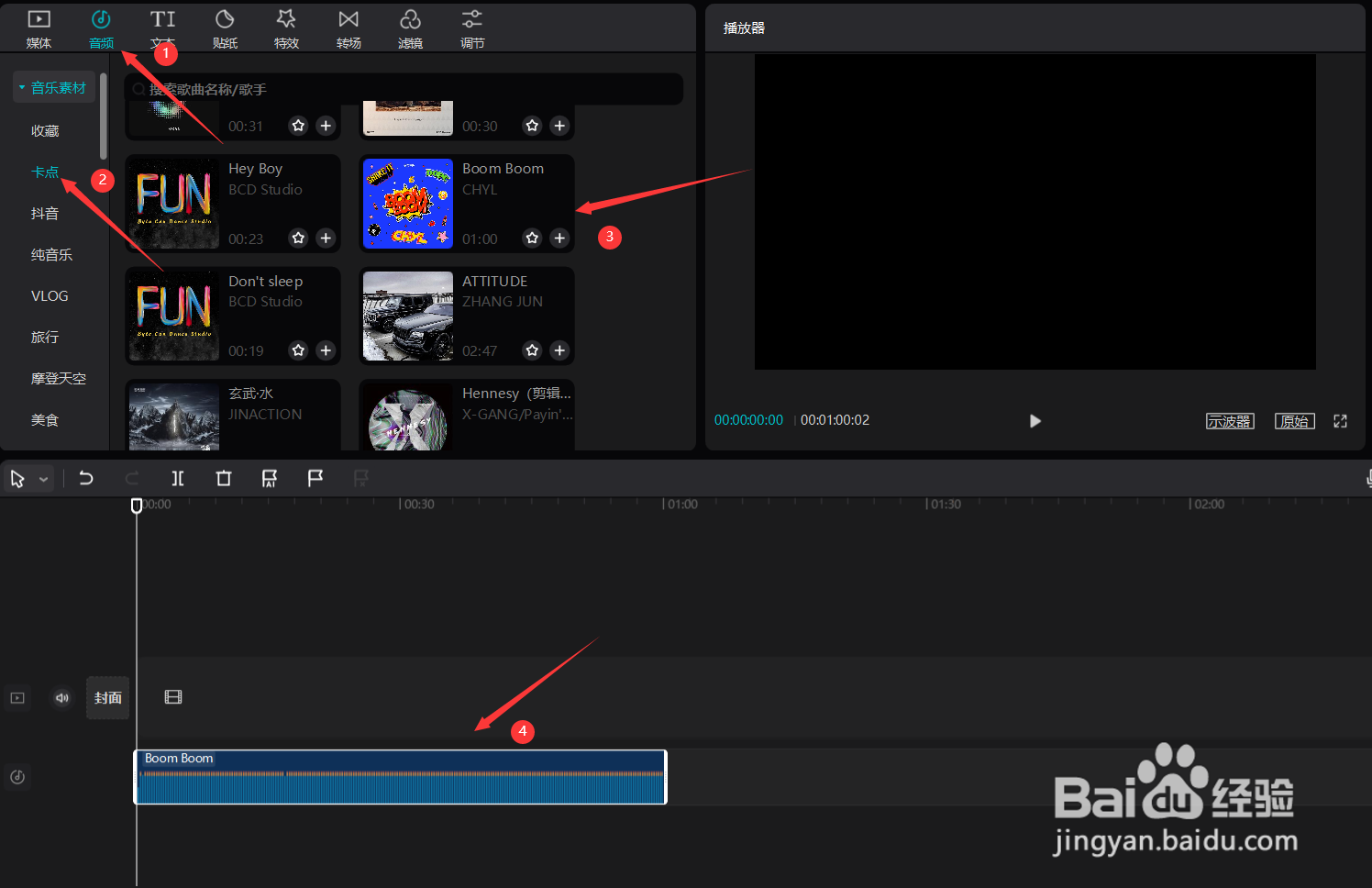1372x888 pixels.
Task: Select the 抖音 music category
Action: [x=45, y=213]
